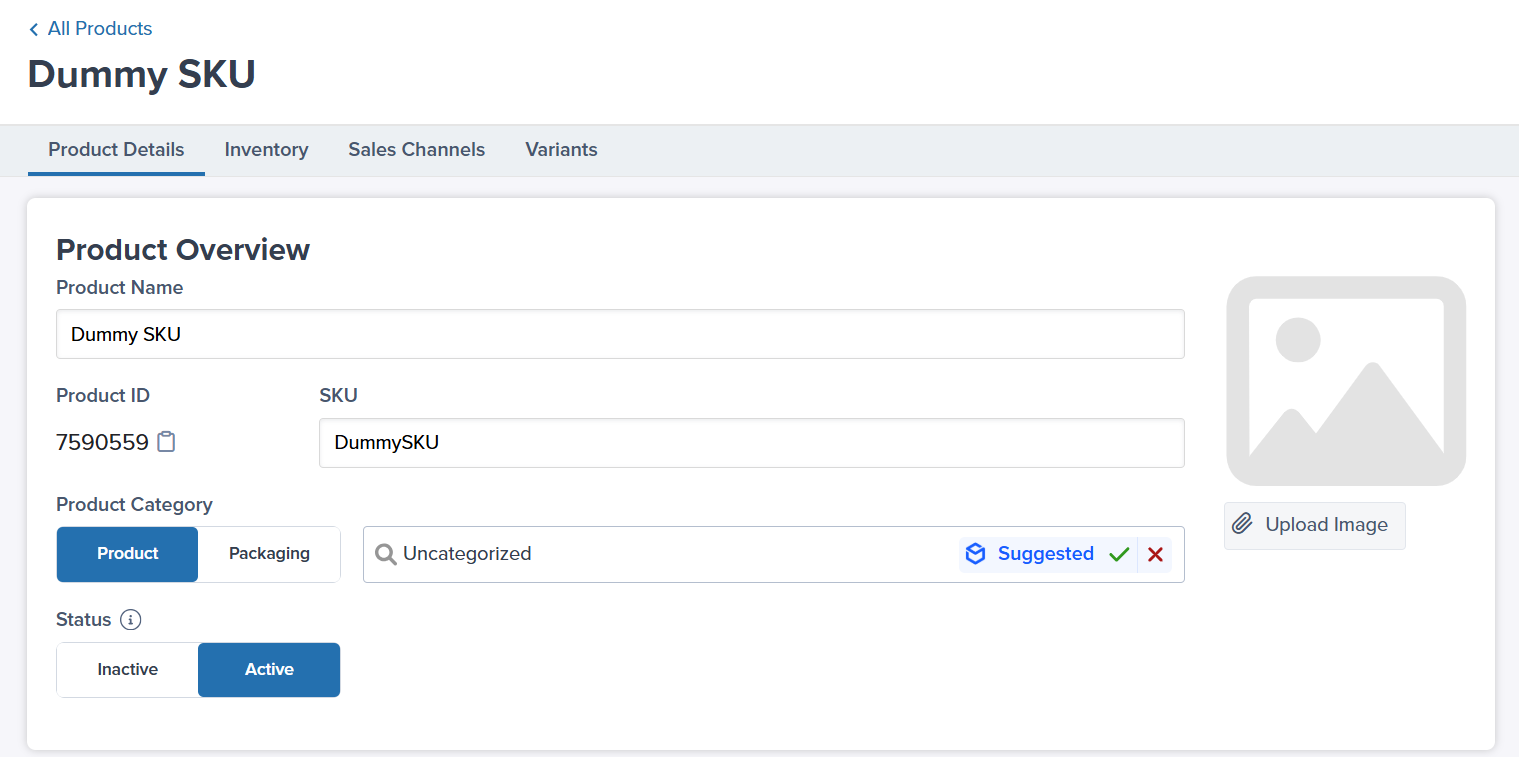1519x757 pixels.
Task: Click the Upload Image button
Action: click(x=1314, y=524)
